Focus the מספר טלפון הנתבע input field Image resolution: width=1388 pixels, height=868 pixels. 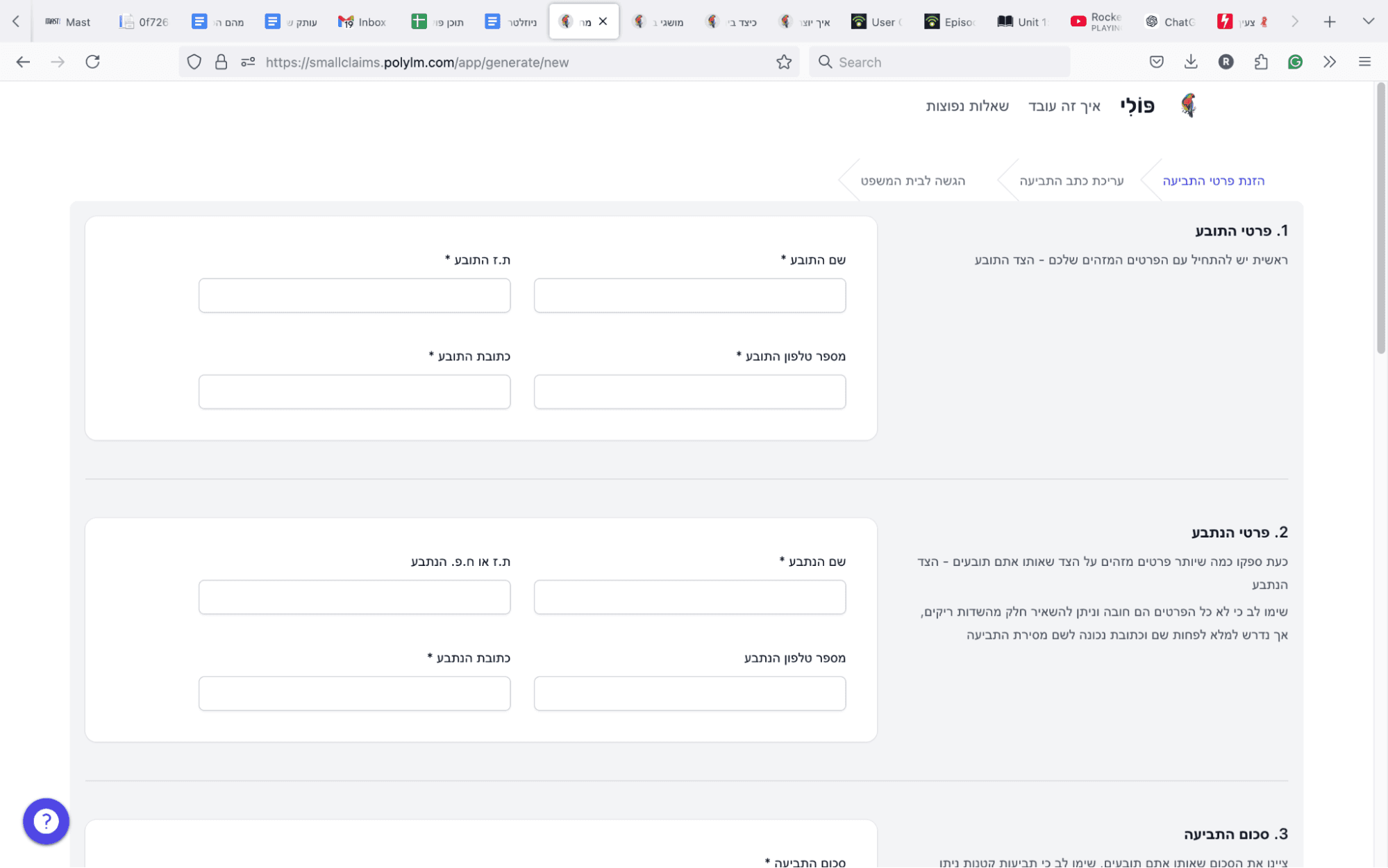pos(689,693)
